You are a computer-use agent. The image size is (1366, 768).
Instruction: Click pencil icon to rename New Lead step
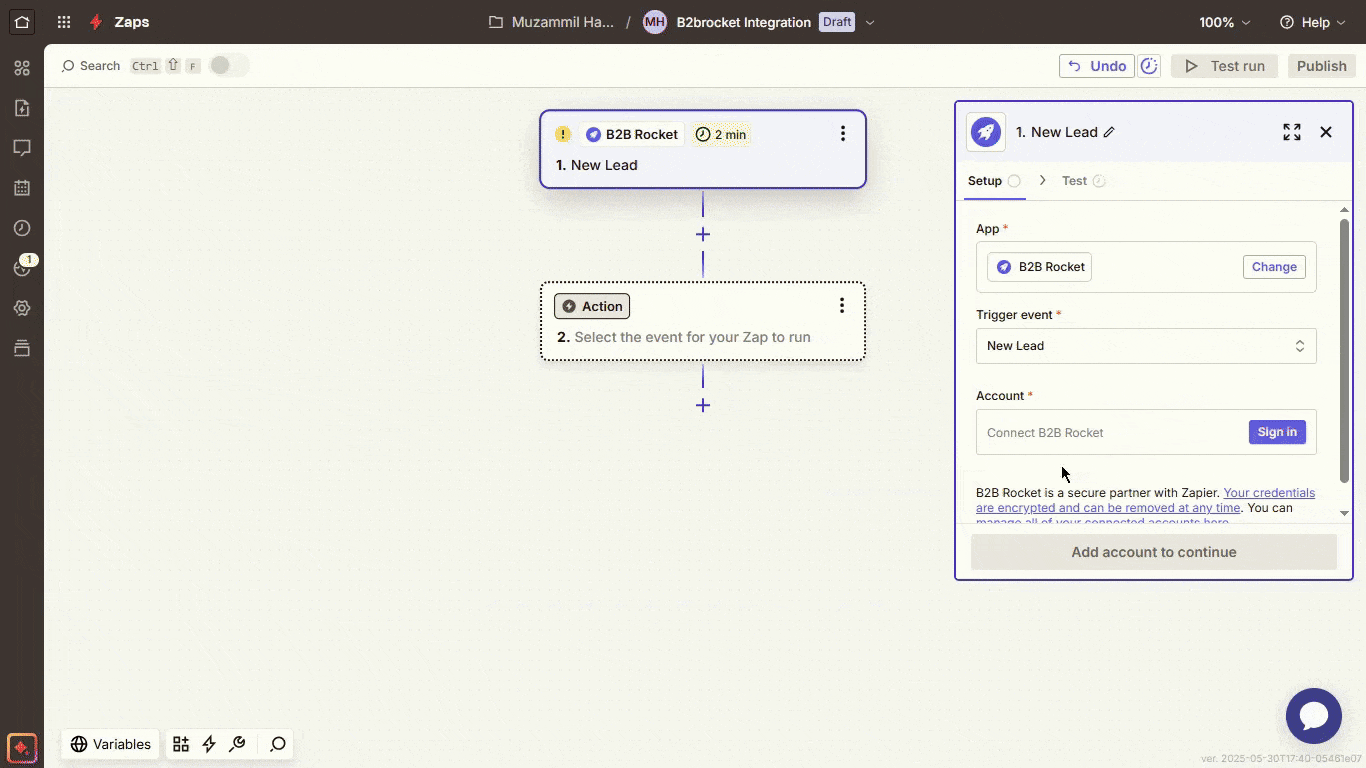click(1109, 132)
